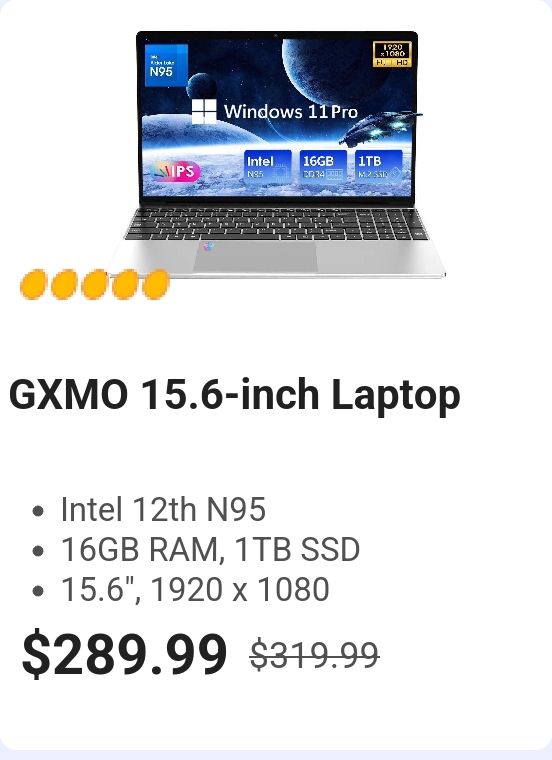
Task: Click the 16GB RAM, 1TB SSD spec
Action: click(210, 550)
